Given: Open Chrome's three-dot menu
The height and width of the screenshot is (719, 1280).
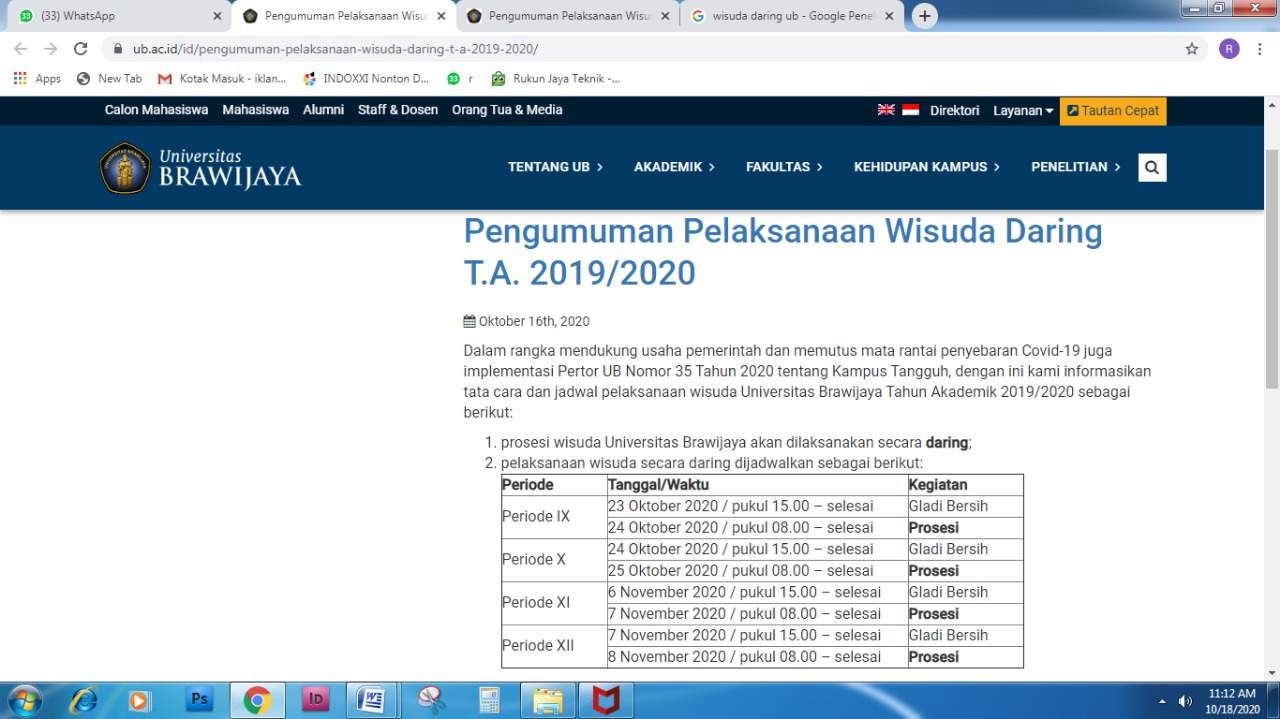Looking at the screenshot, I should tap(1258, 47).
